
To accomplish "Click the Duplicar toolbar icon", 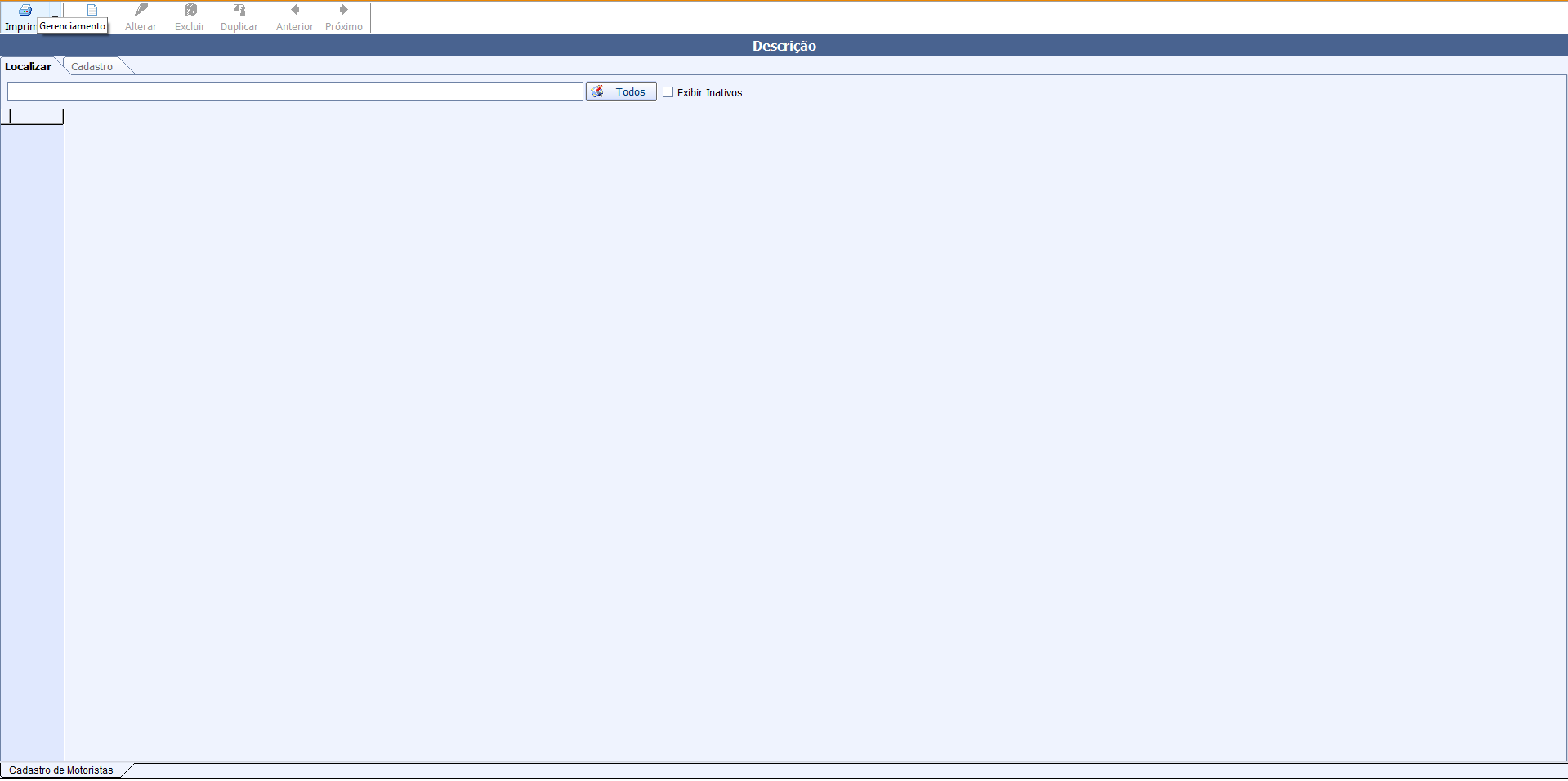I will pos(239,11).
